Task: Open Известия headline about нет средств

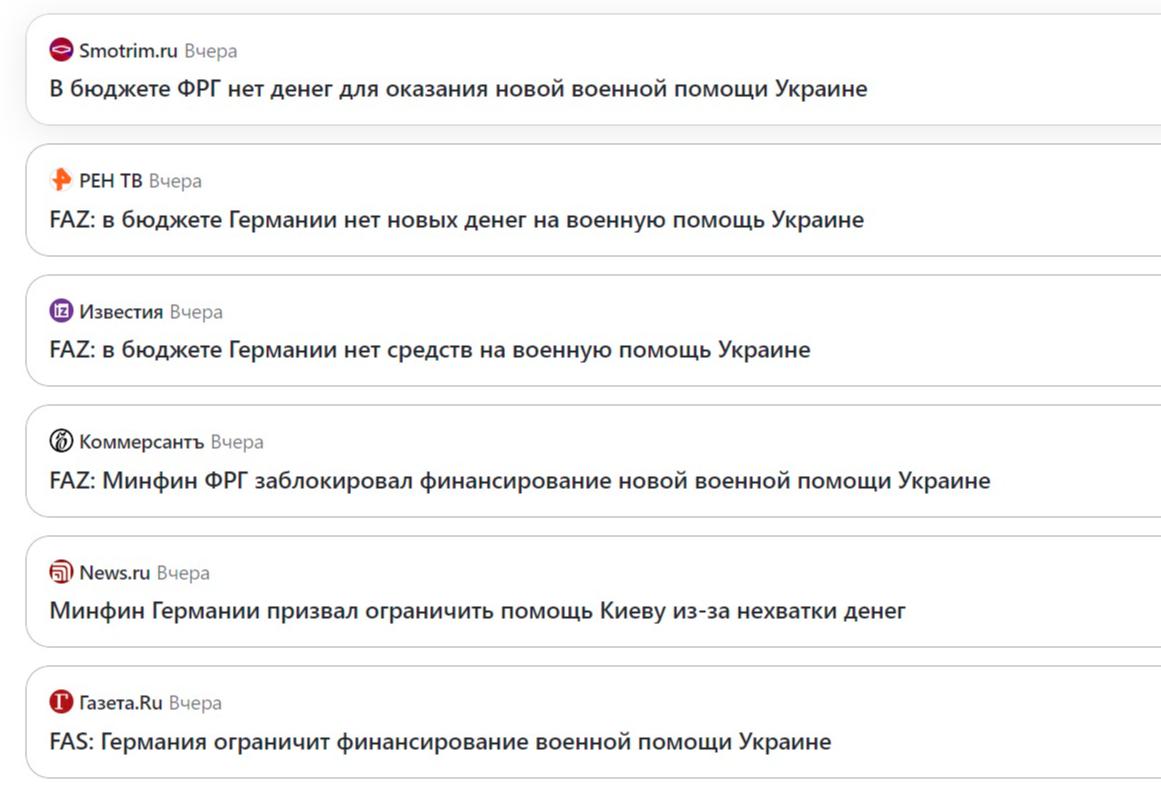Action: (x=430, y=350)
